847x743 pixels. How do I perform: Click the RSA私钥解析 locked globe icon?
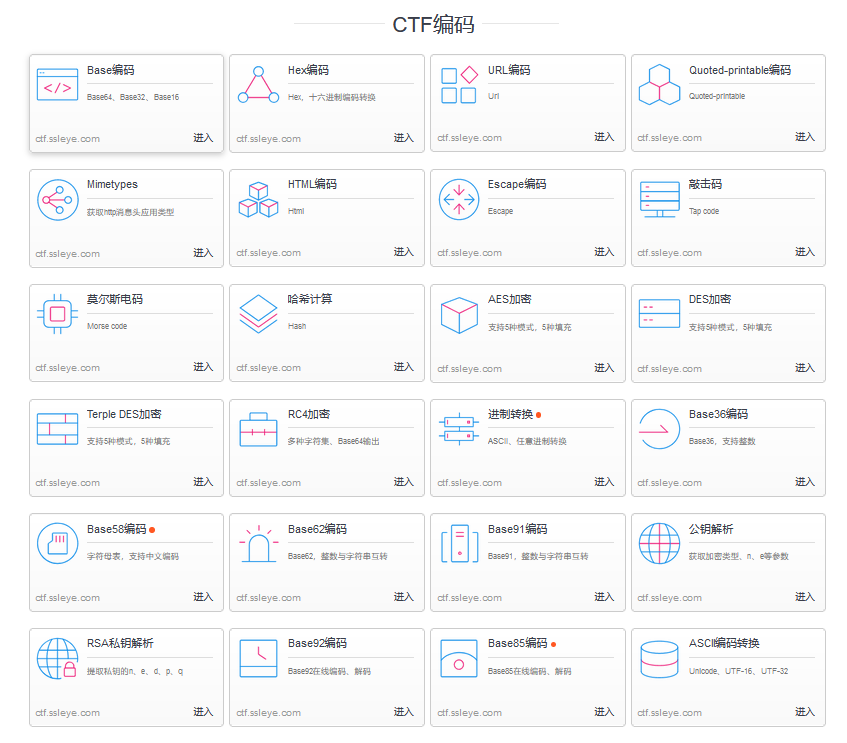(x=57, y=659)
